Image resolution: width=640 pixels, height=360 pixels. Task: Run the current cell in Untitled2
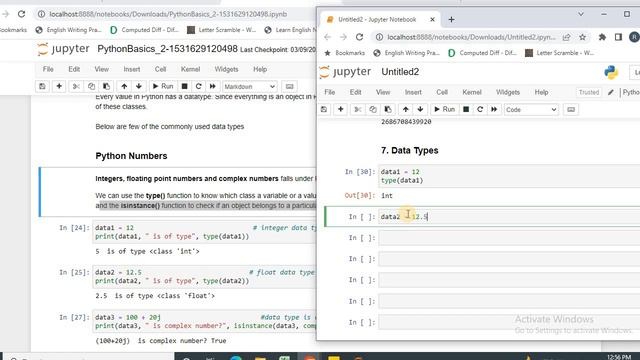pyautogui.click(x=444, y=109)
